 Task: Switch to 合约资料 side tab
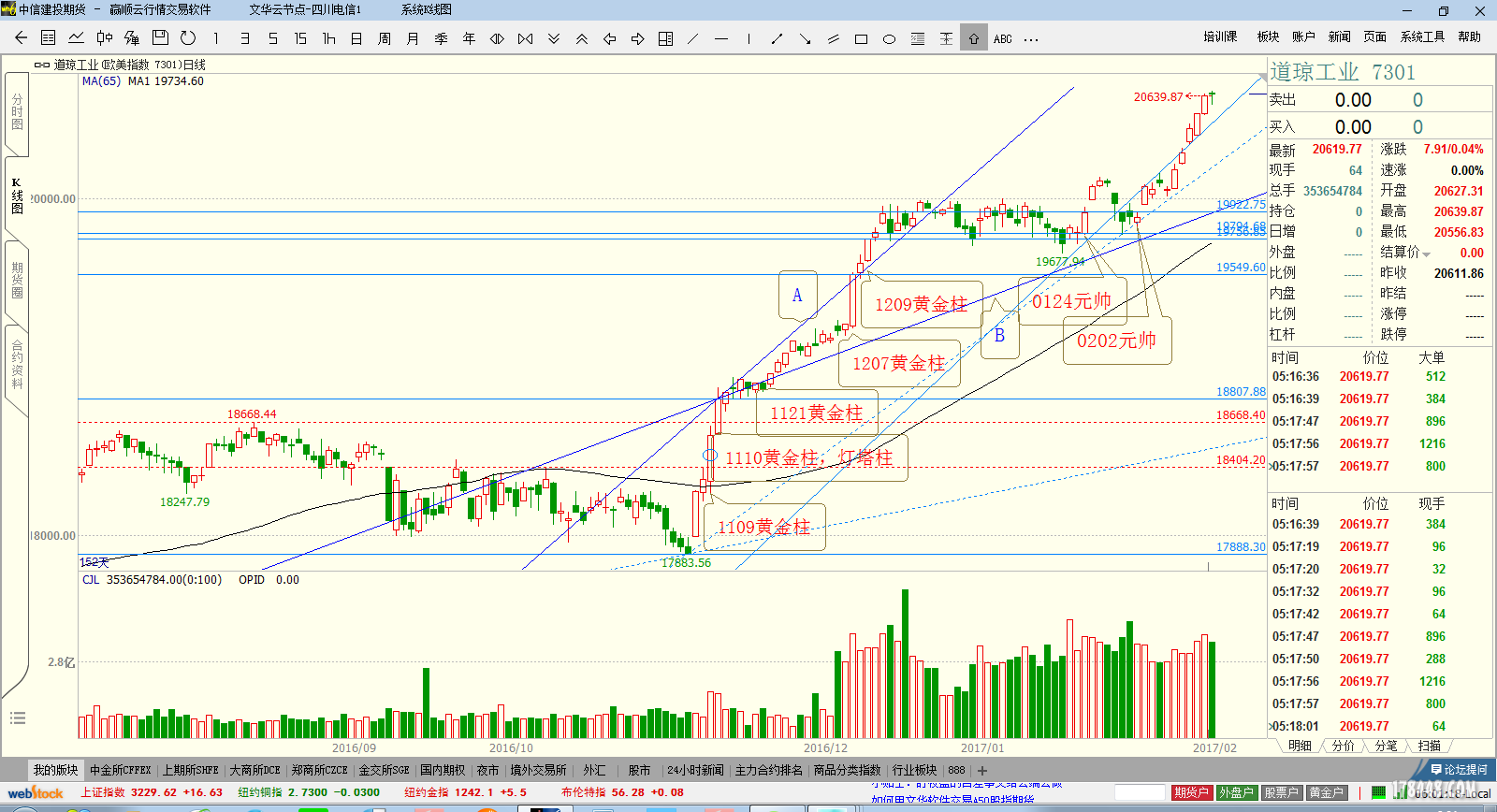tap(17, 366)
